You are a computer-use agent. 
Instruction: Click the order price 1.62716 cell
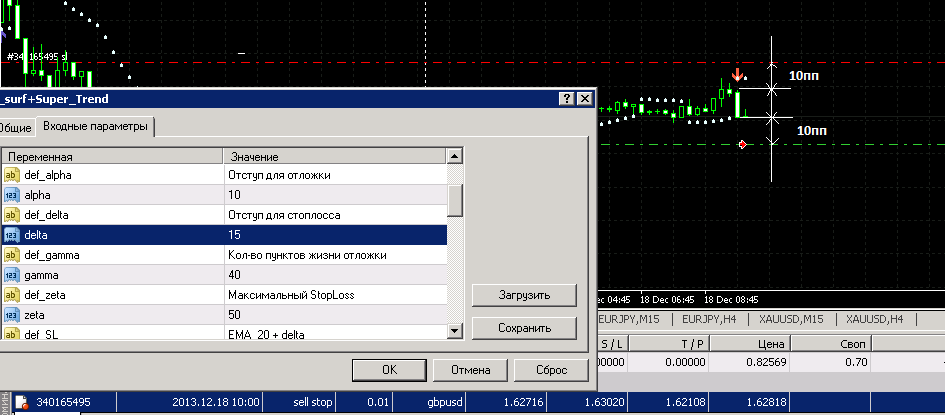click(507, 402)
